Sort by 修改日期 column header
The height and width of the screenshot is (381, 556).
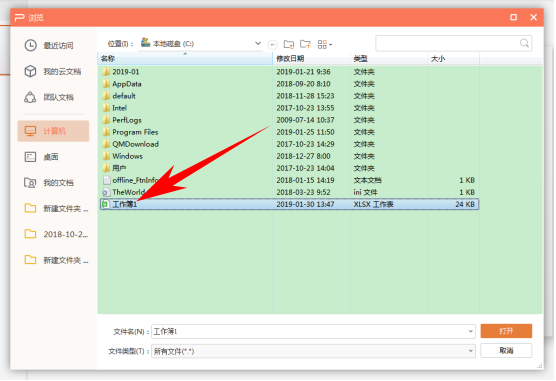[311, 59]
